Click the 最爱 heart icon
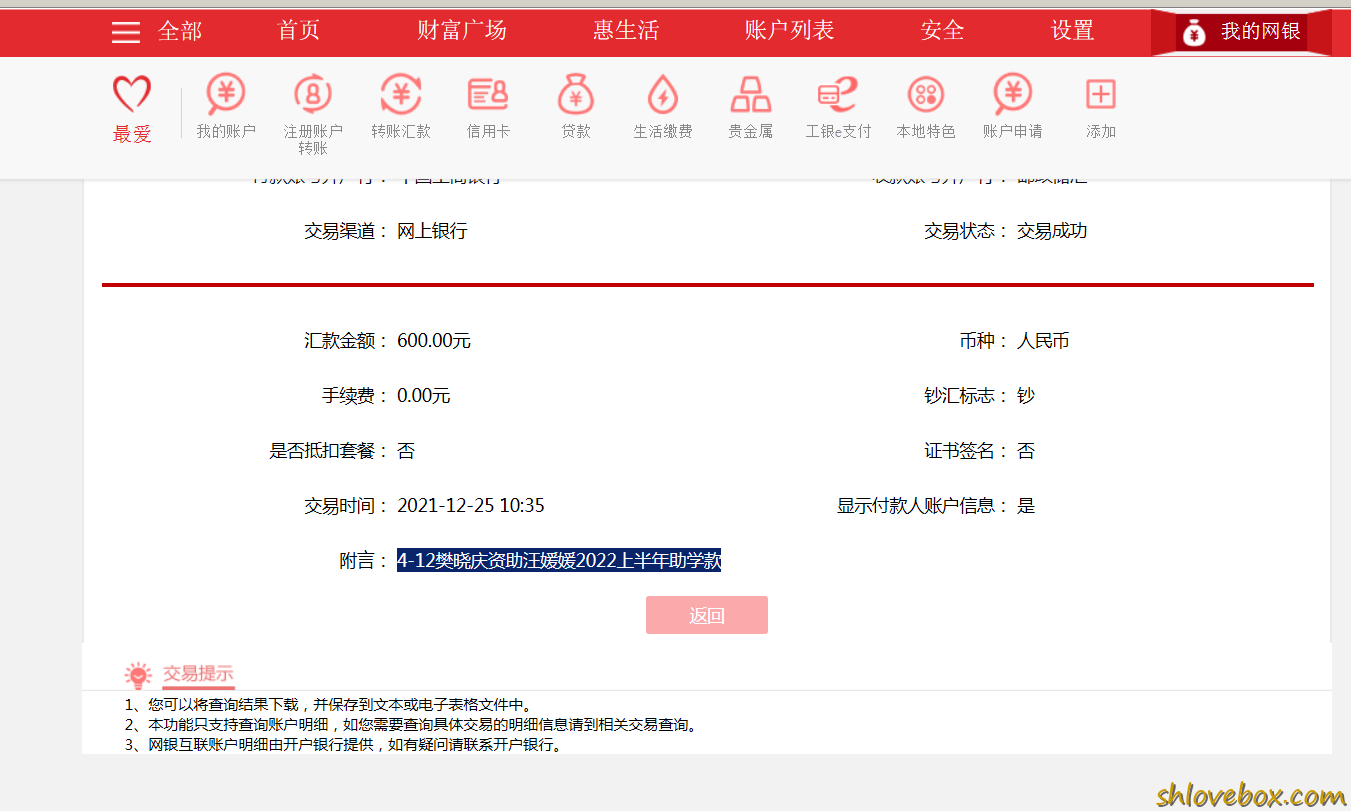 tap(132, 95)
